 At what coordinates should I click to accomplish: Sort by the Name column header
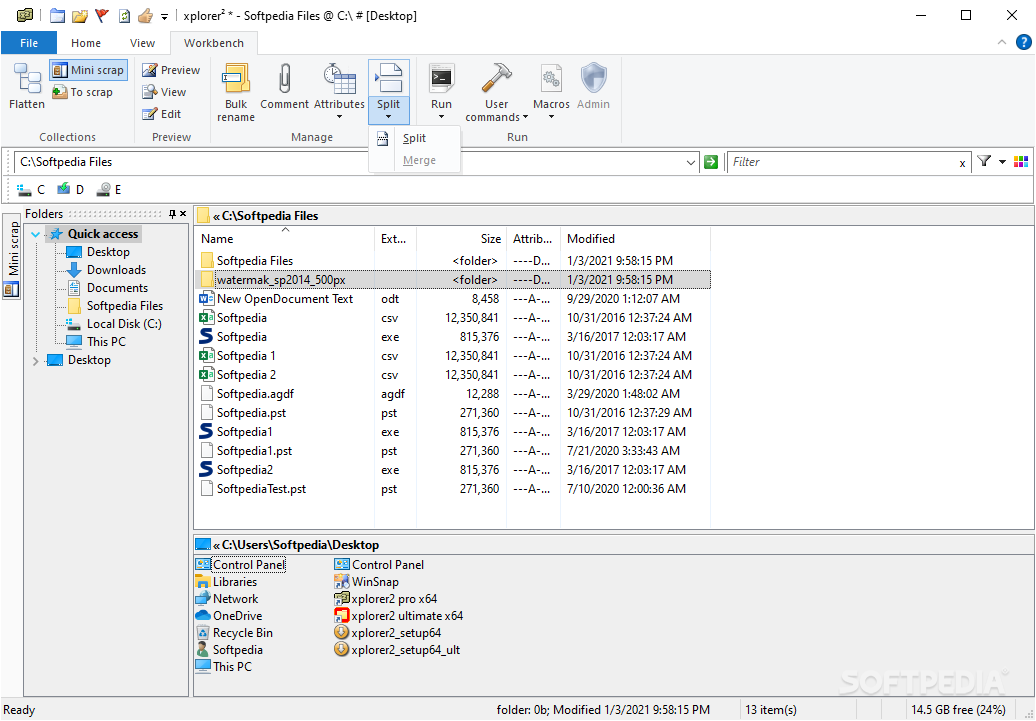point(285,239)
